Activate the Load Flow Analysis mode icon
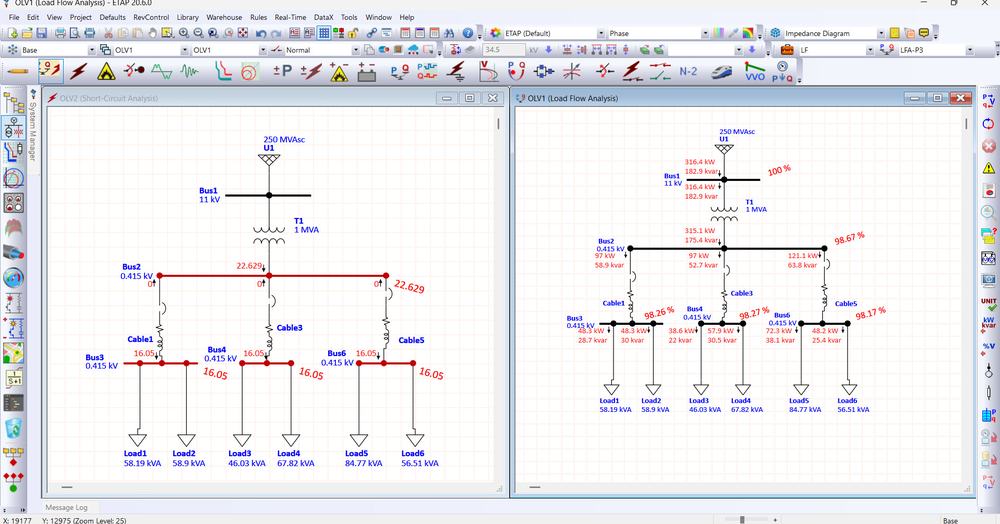This screenshot has width=1000, height=524. pos(50,71)
